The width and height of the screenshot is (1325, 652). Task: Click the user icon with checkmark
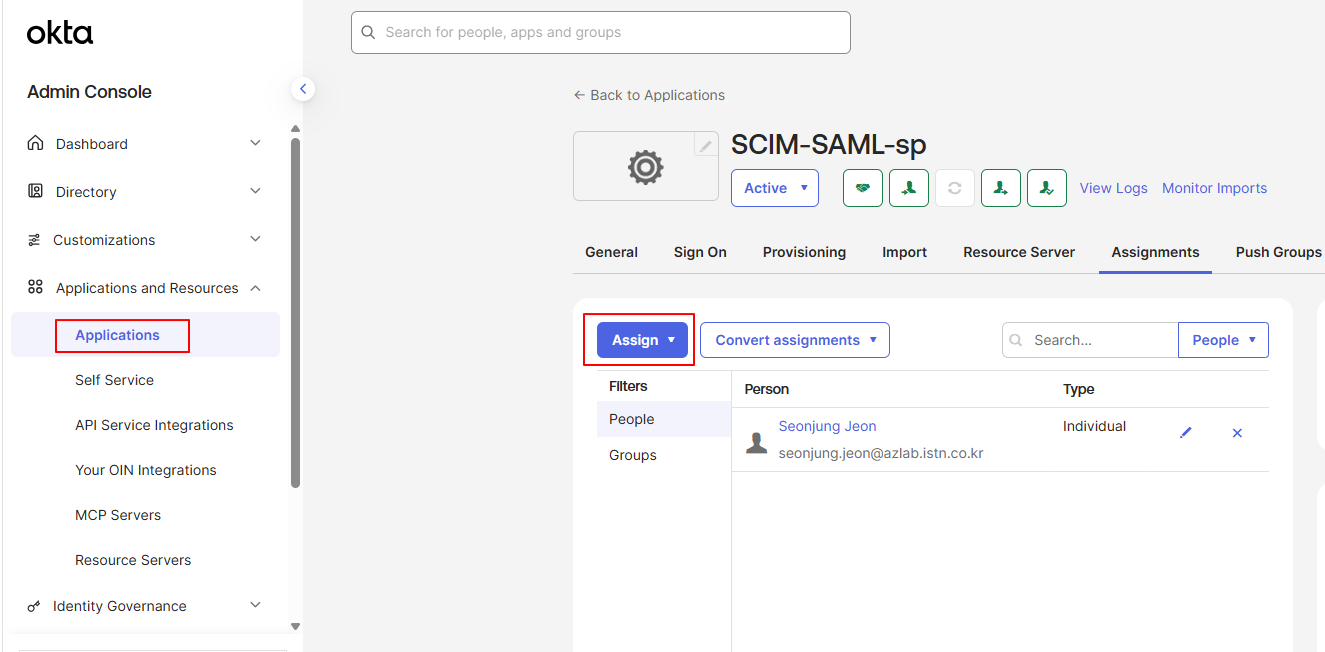tap(1047, 188)
